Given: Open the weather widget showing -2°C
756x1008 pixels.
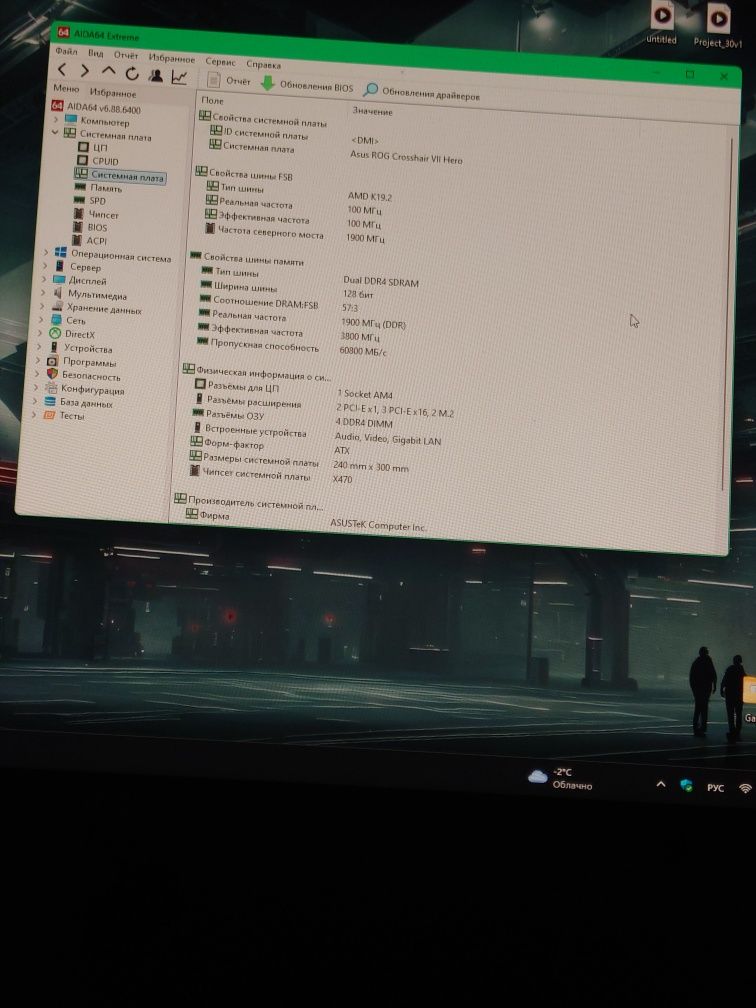Looking at the screenshot, I should point(560,778).
